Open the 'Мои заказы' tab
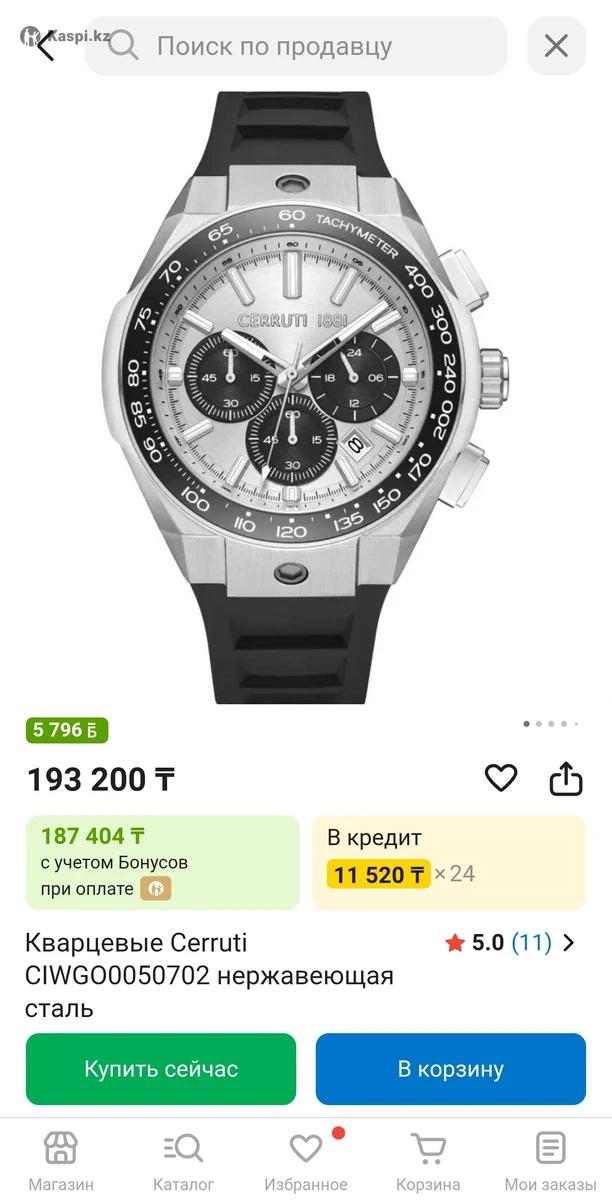 (550, 1160)
